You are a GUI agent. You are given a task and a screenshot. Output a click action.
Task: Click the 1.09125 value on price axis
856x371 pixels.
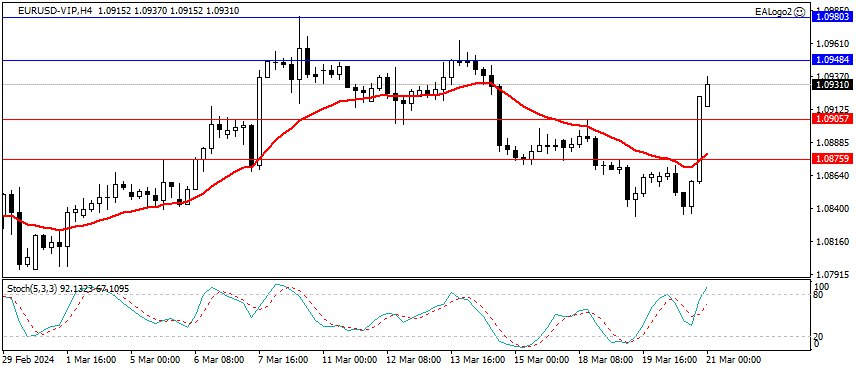point(833,109)
